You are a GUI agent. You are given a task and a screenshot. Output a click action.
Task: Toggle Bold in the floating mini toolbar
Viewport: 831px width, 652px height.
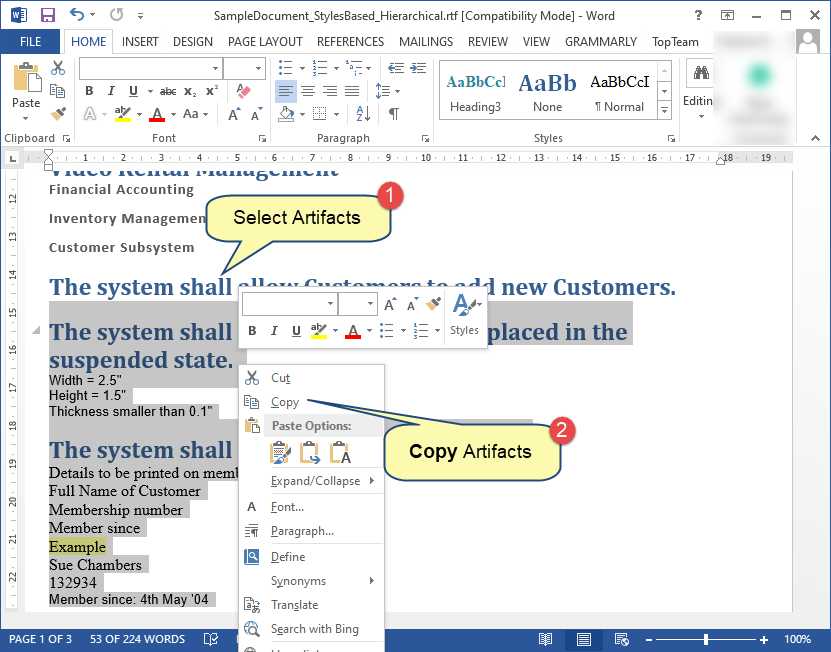[x=252, y=331]
